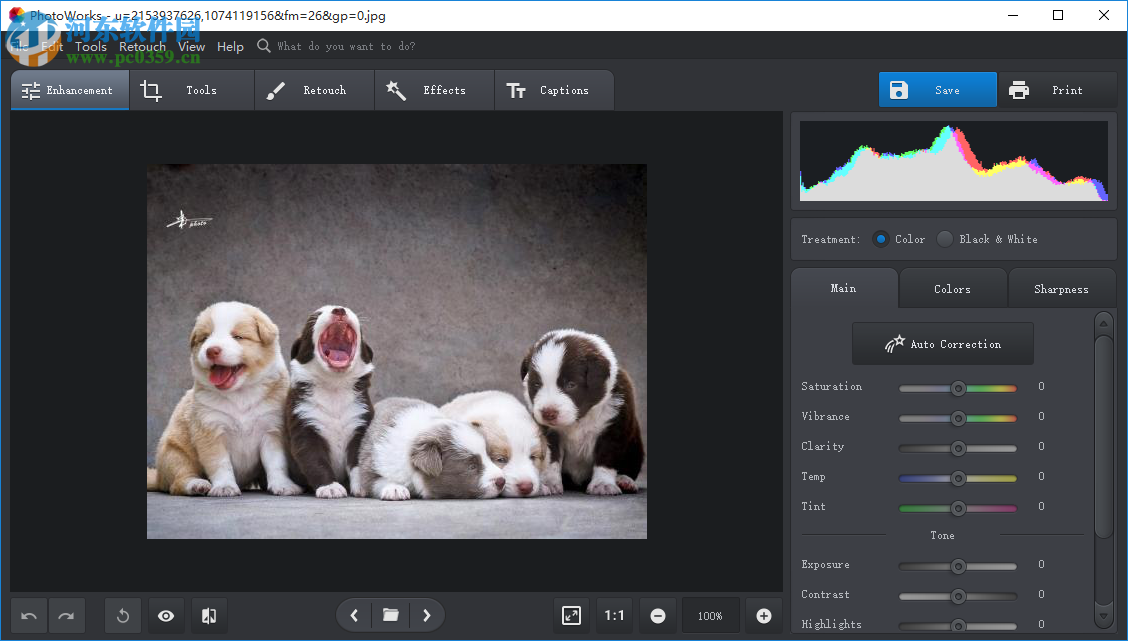Toggle the before/after eye preview
This screenshot has height=641, width=1128.
166,615
